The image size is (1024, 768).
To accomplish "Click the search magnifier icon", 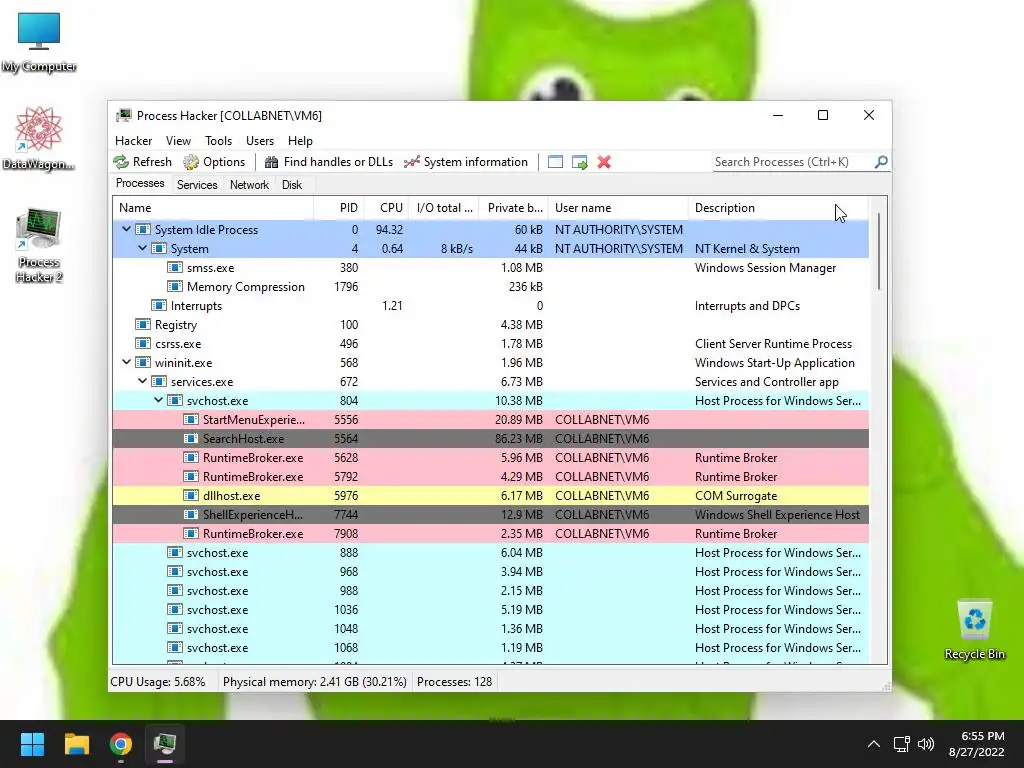I will coord(881,161).
